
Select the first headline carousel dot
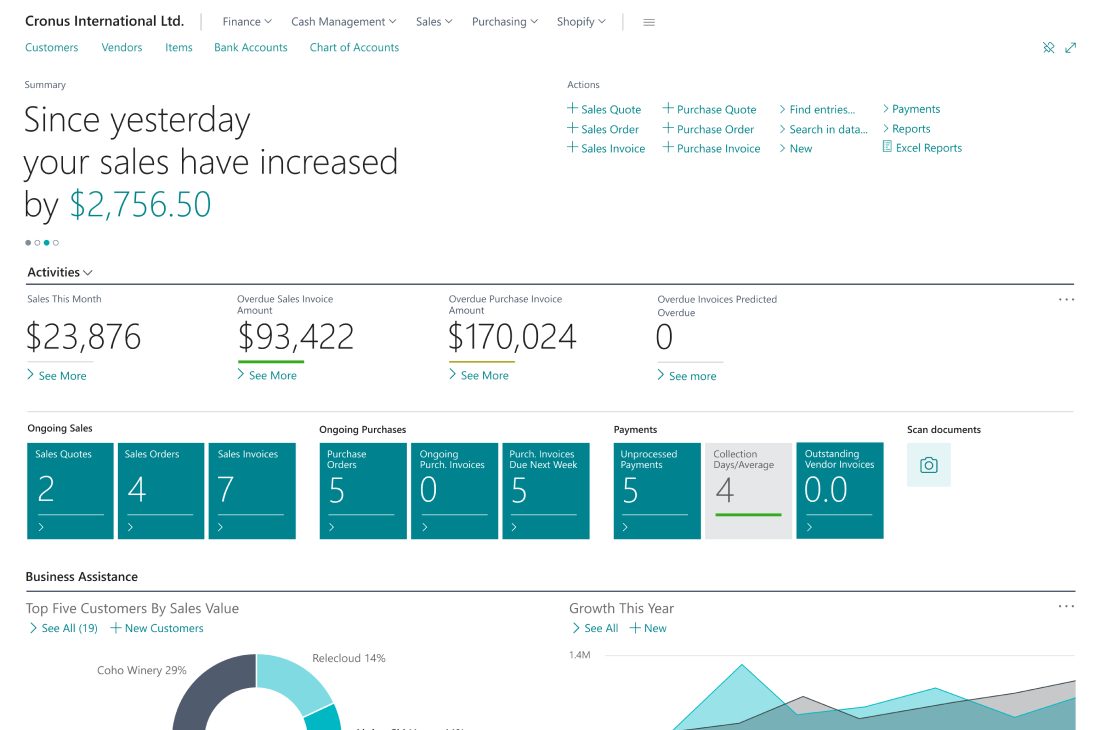28,243
